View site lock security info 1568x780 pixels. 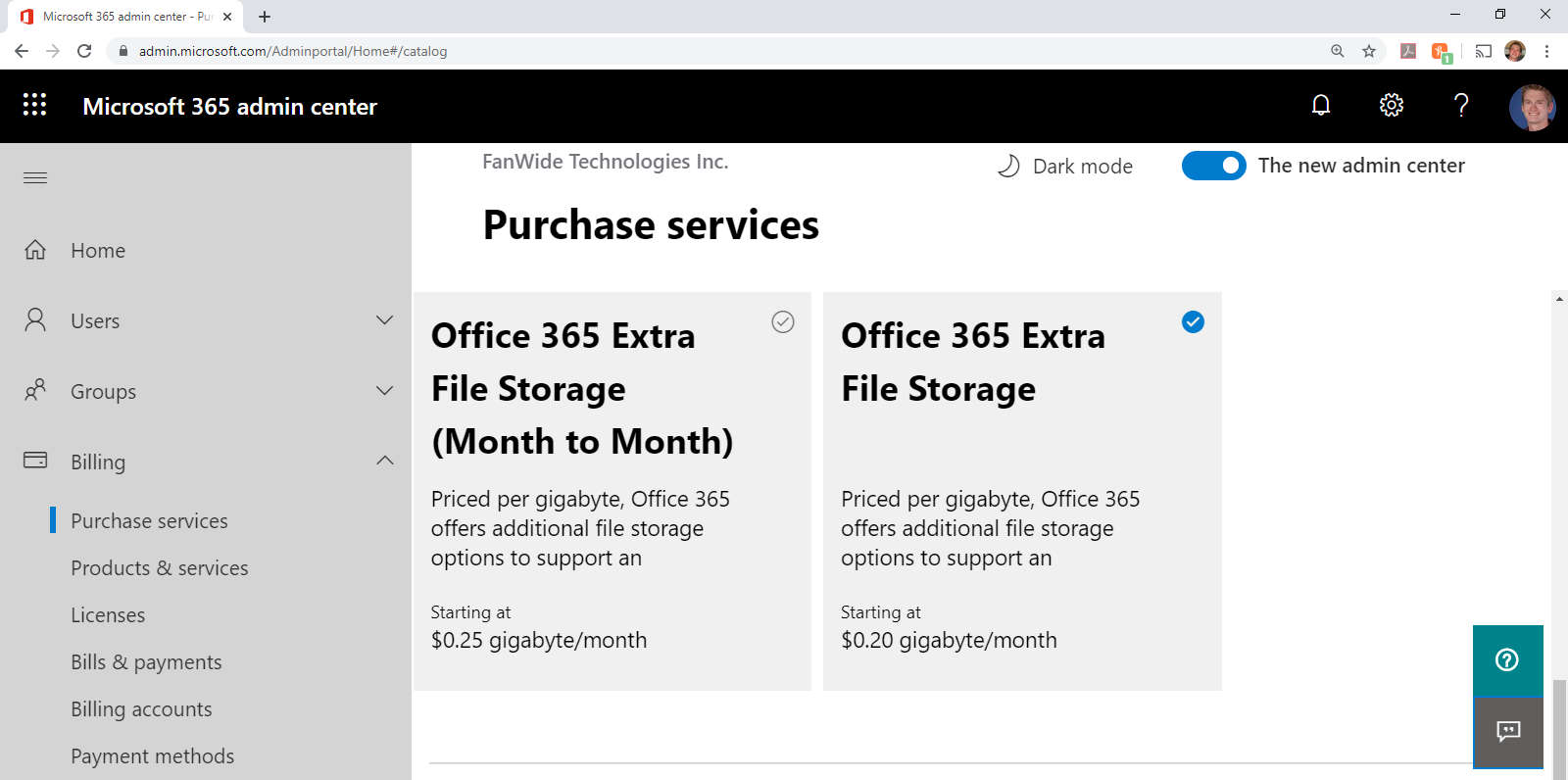tap(122, 51)
